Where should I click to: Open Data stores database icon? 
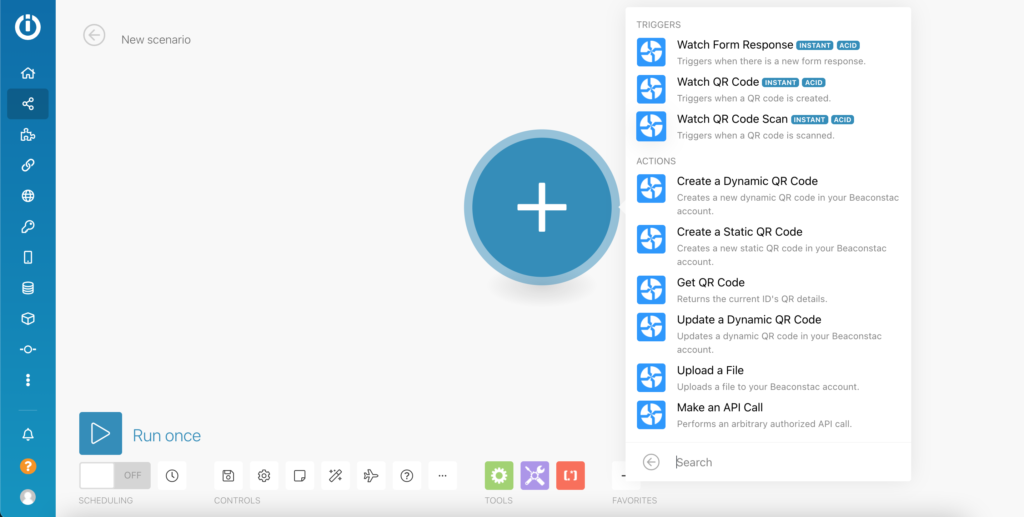(x=28, y=288)
